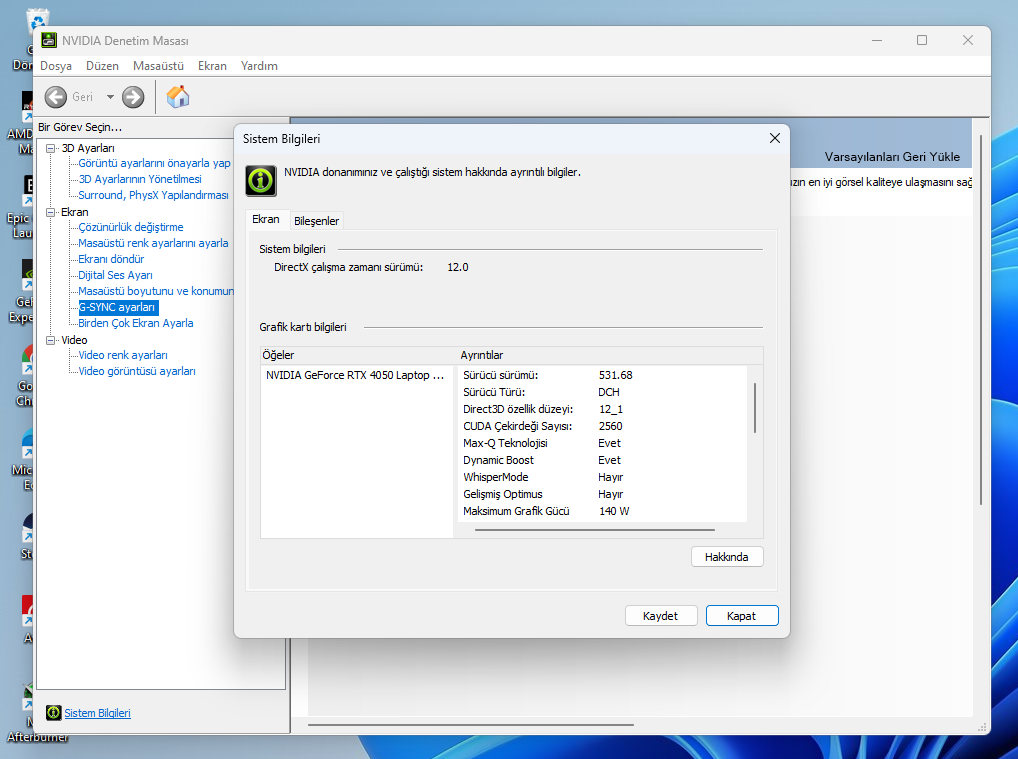Select Çözünürlük değiştirme
Image resolution: width=1018 pixels, height=759 pixels.
[x=130, y=227]
